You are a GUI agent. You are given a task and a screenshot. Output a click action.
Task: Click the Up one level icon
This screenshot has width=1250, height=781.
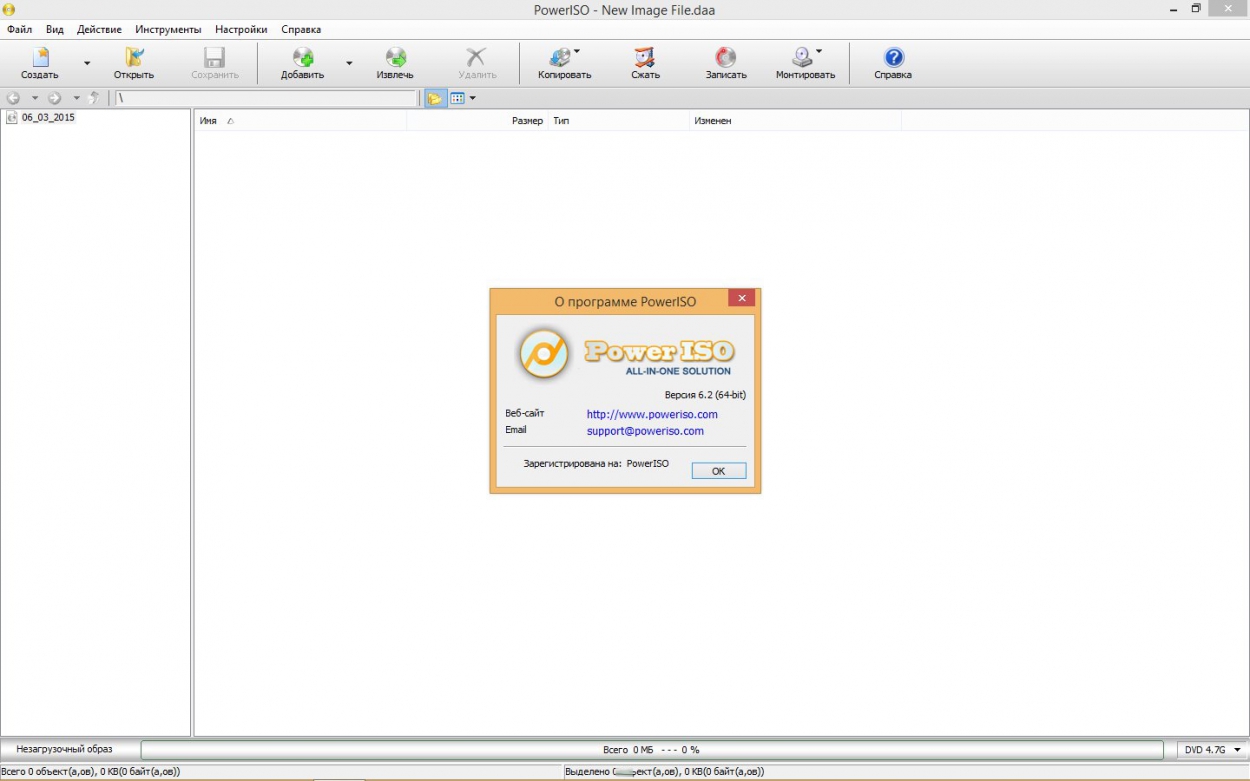[95, 98]
